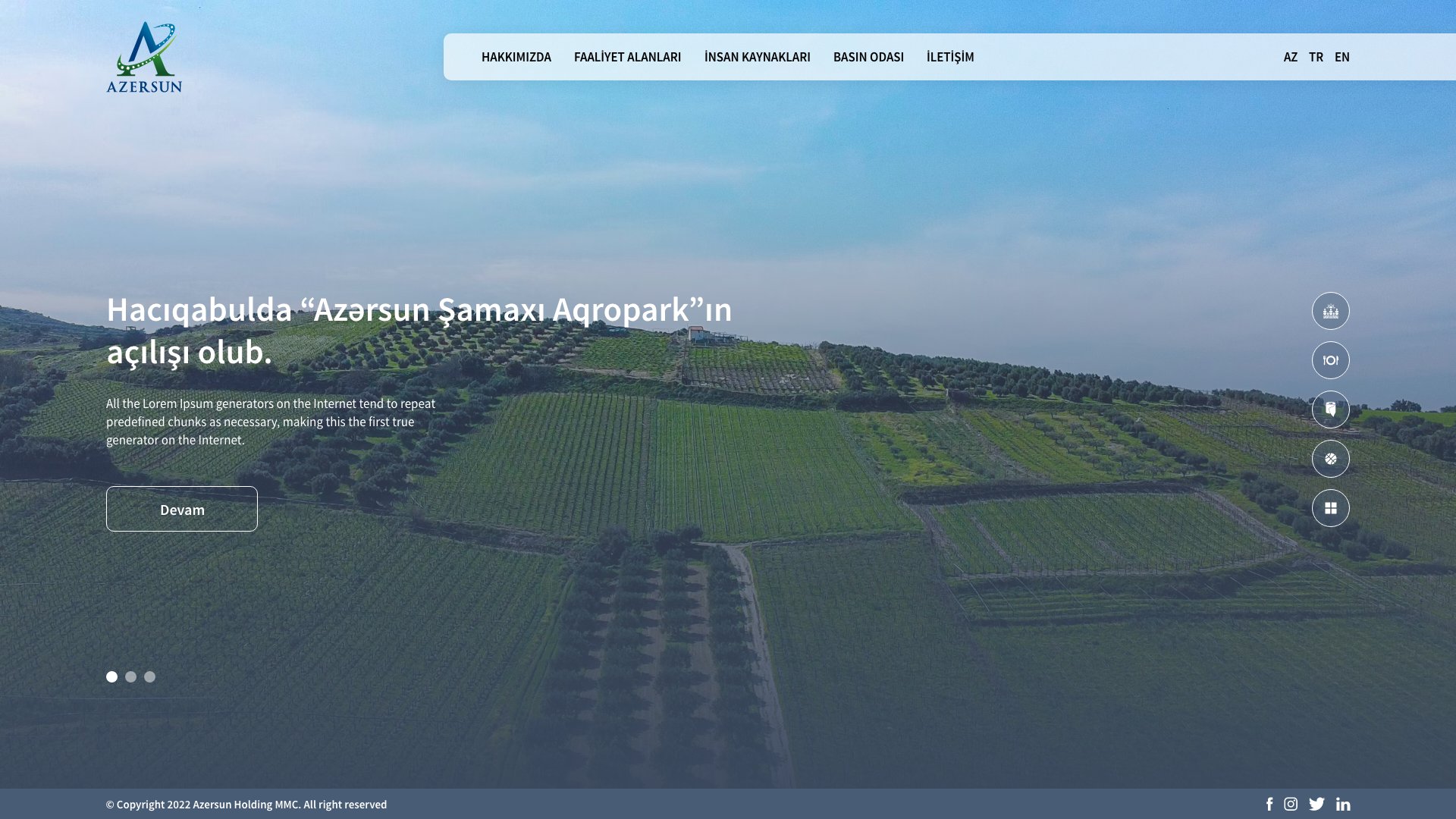
Task: Open FAALİYET ALANLARI menu item
Action: (627, 57)
